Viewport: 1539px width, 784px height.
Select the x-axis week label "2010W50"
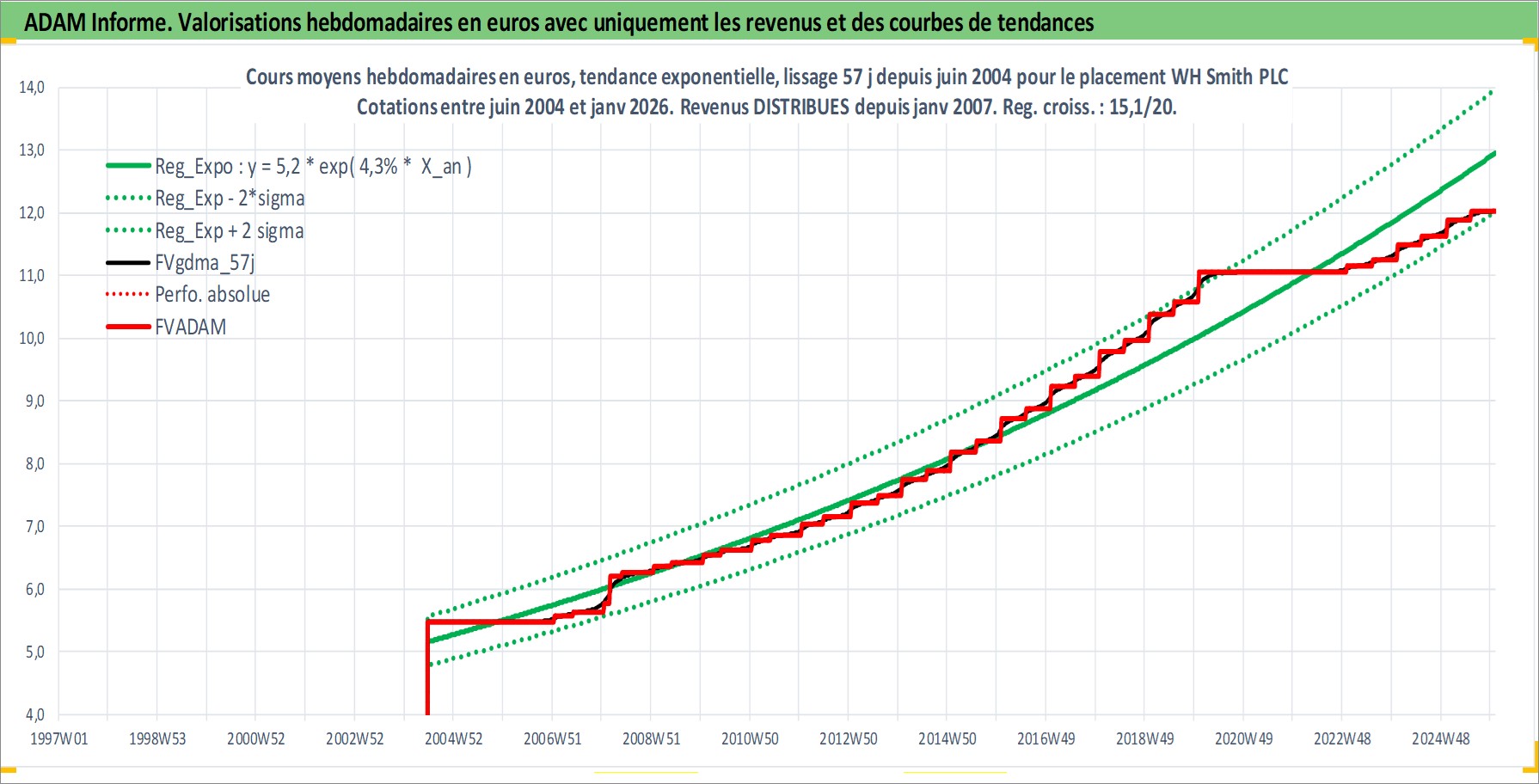750,739
